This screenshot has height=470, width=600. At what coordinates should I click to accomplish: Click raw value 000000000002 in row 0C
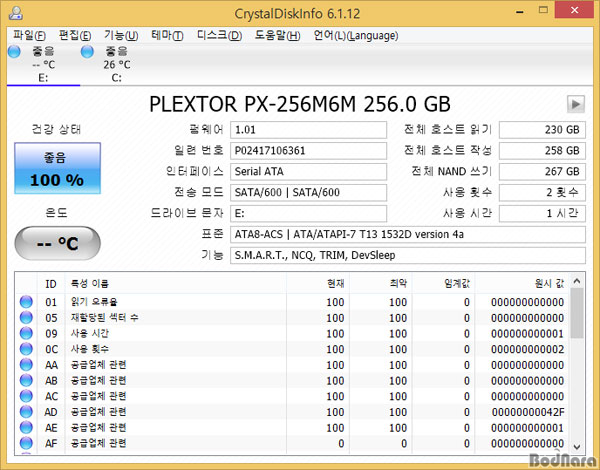(528, 349)
